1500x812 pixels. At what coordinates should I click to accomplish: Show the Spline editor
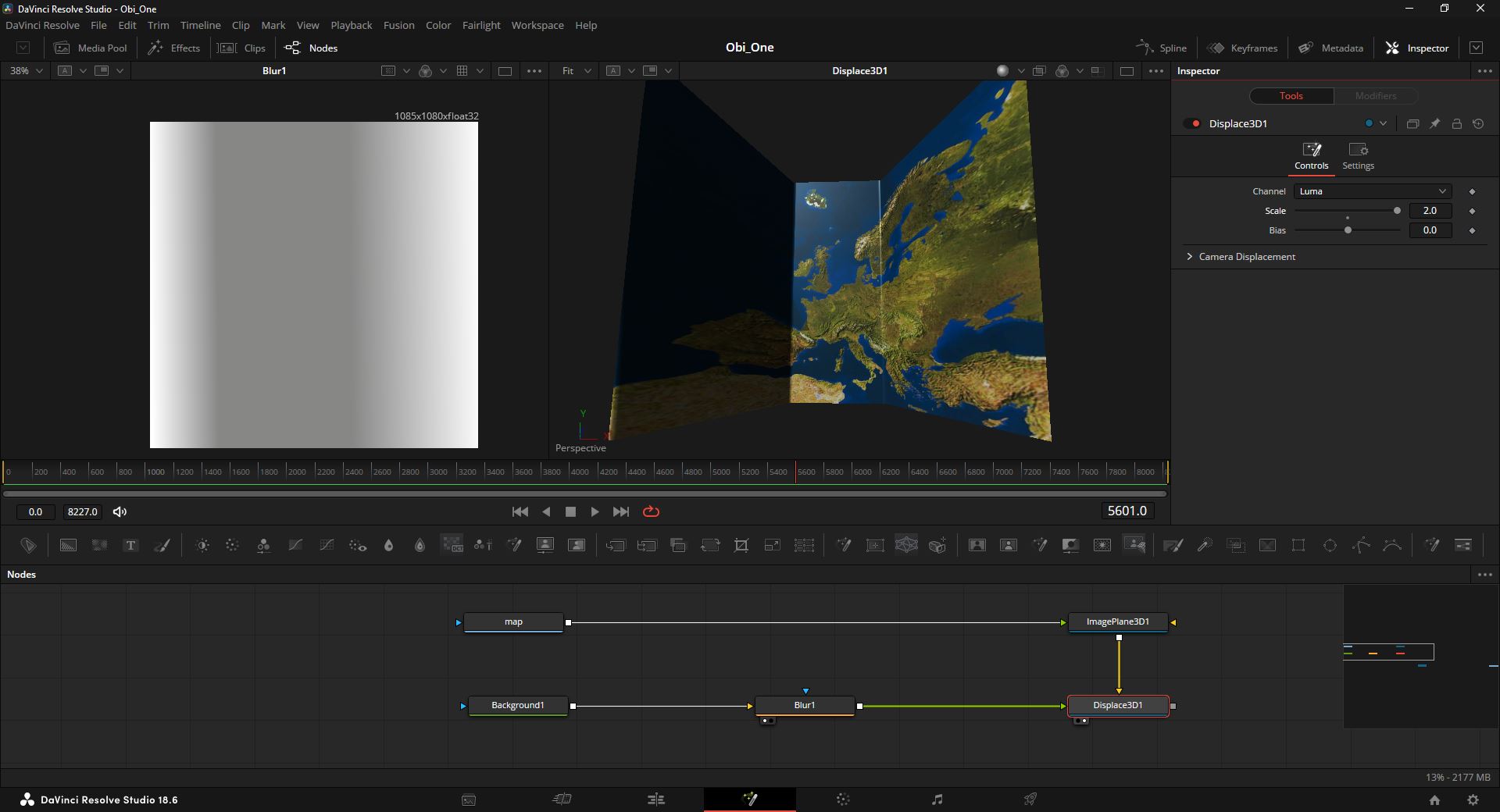1161,48
